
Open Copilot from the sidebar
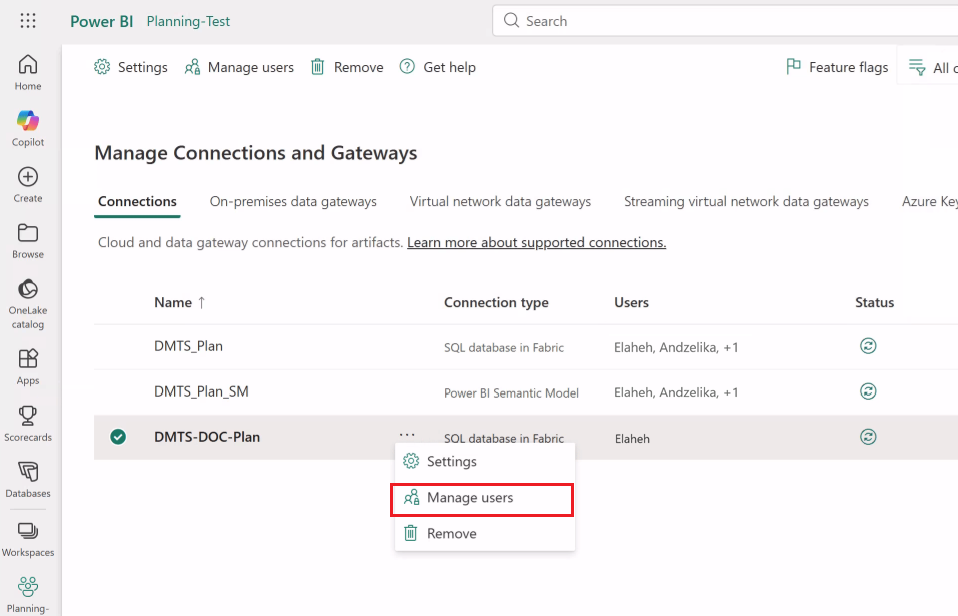click(x=27, y=128)
